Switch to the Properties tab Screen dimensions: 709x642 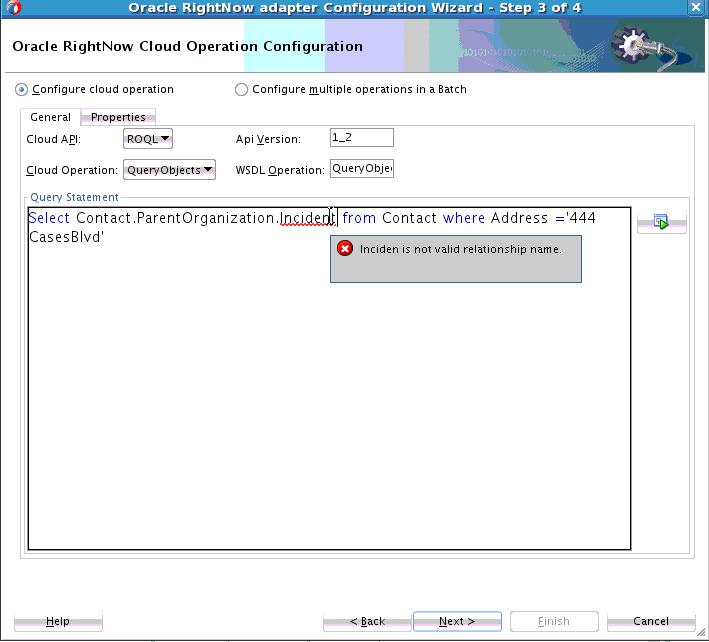click(x=118, y=117)
